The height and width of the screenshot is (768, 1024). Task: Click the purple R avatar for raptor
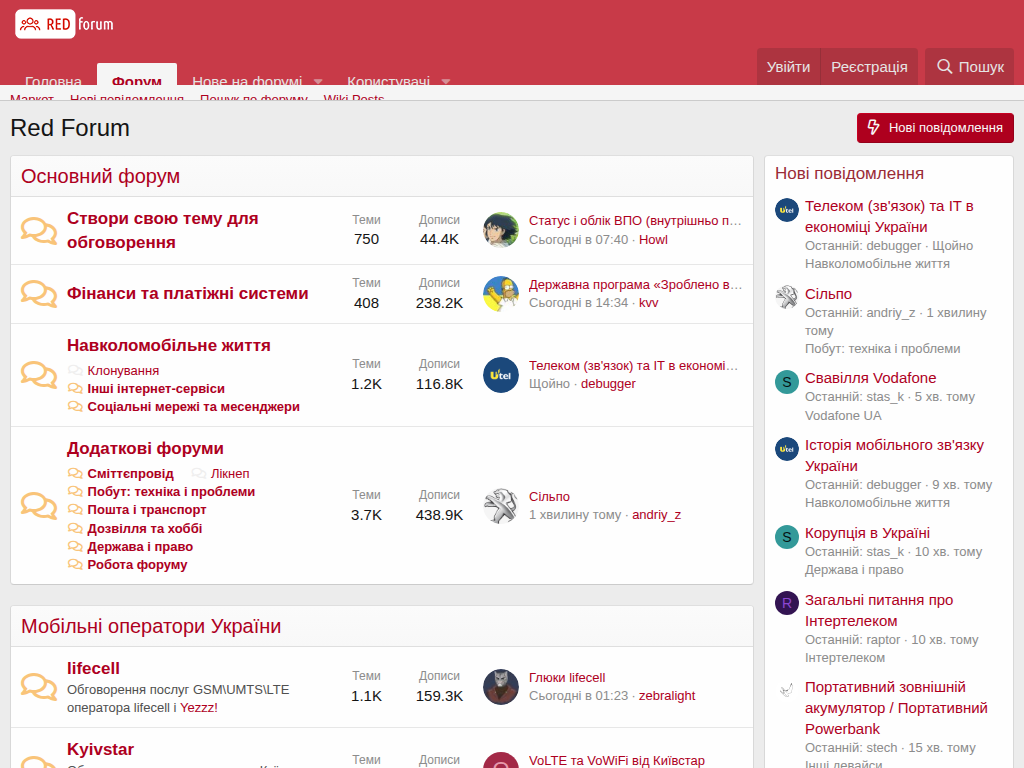[x=787, y=603]
